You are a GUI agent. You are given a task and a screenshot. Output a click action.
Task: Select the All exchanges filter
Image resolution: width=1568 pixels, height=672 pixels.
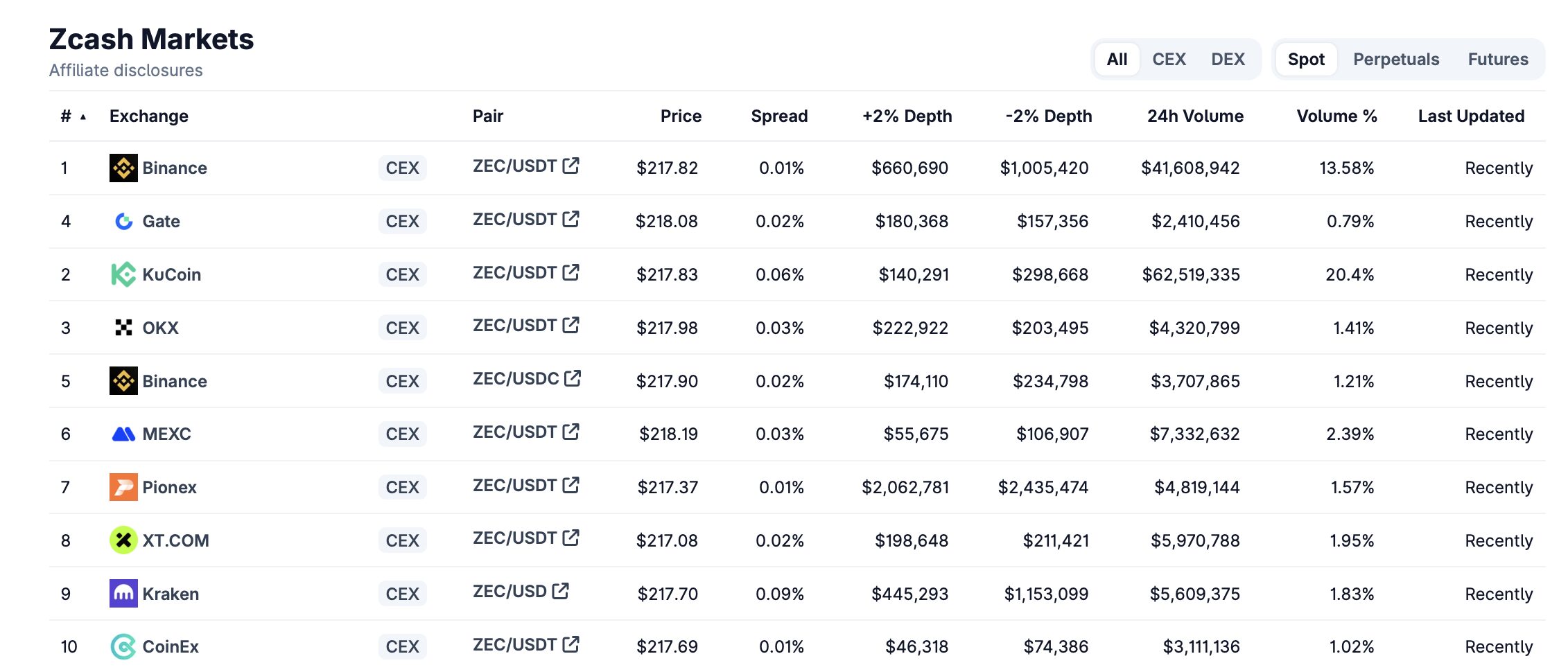tap(1117, 60)
